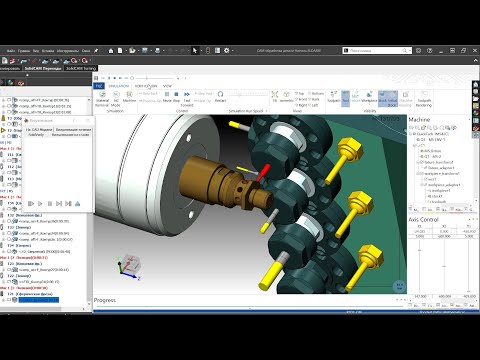Click the traffic light rebuild icon

[x=208, y=51]
